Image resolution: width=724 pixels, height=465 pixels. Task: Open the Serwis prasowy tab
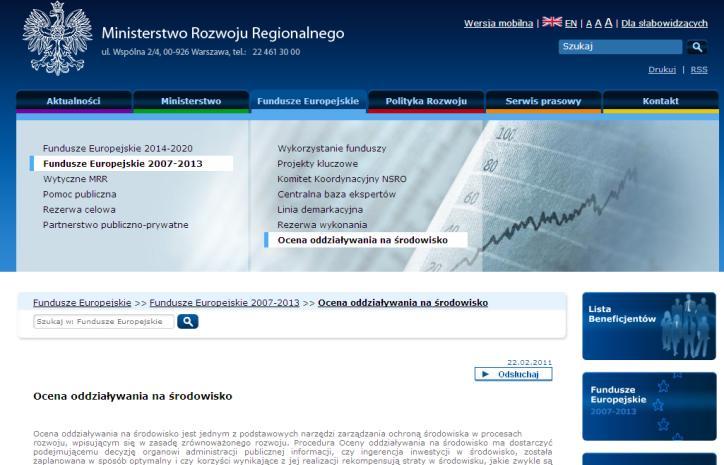(543, 101)
